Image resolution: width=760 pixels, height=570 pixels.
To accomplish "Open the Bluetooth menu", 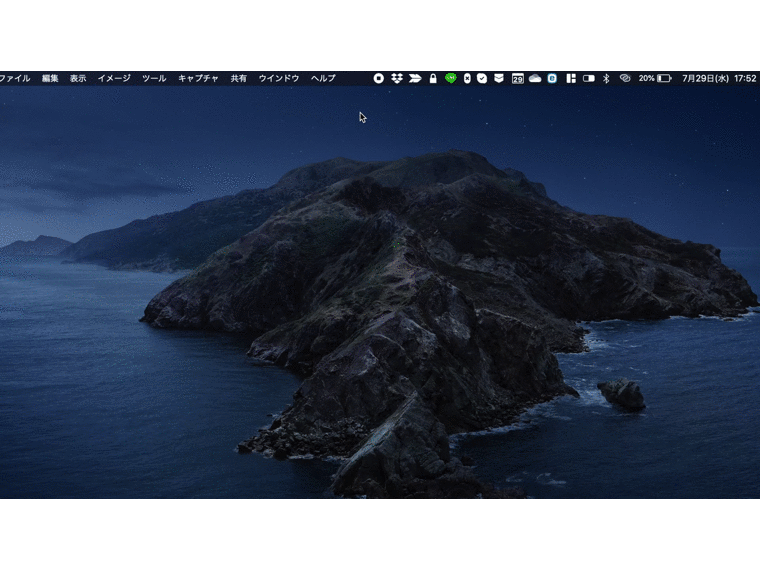I will coord(606,78).
